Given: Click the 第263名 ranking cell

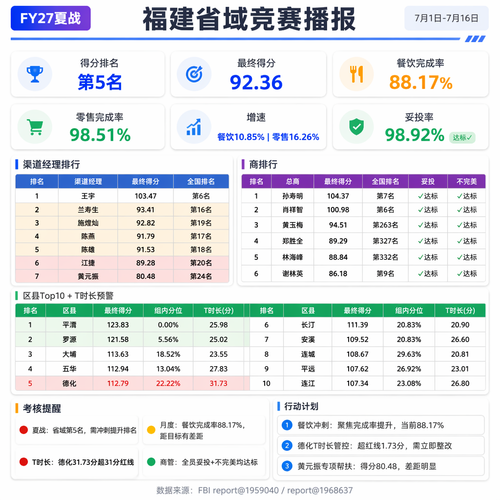Looking at the screenshot, I should (x=385, y=225).
